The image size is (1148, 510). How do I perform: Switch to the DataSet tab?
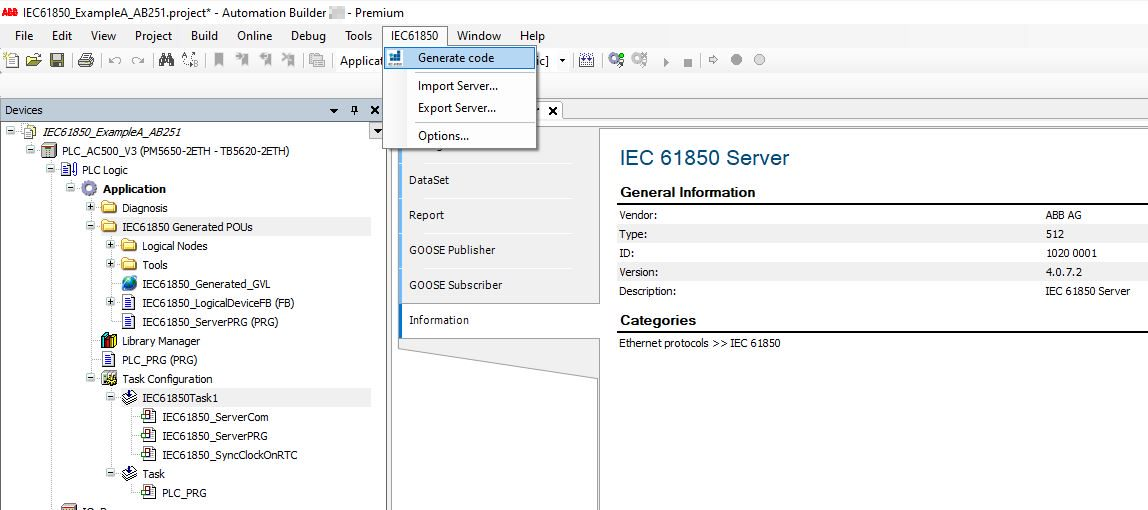click(429, 180)
